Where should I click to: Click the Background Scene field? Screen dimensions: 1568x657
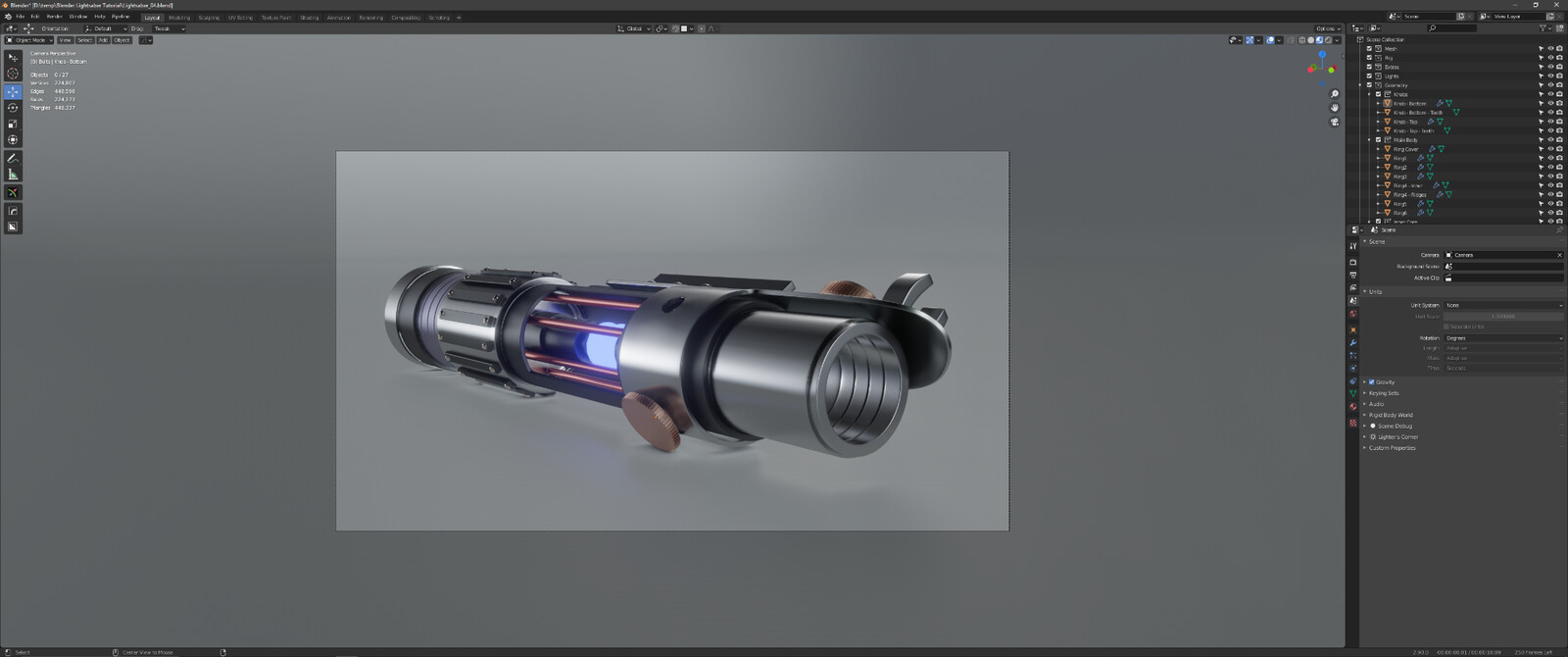pyautogui.click(x=1503, y=267)
